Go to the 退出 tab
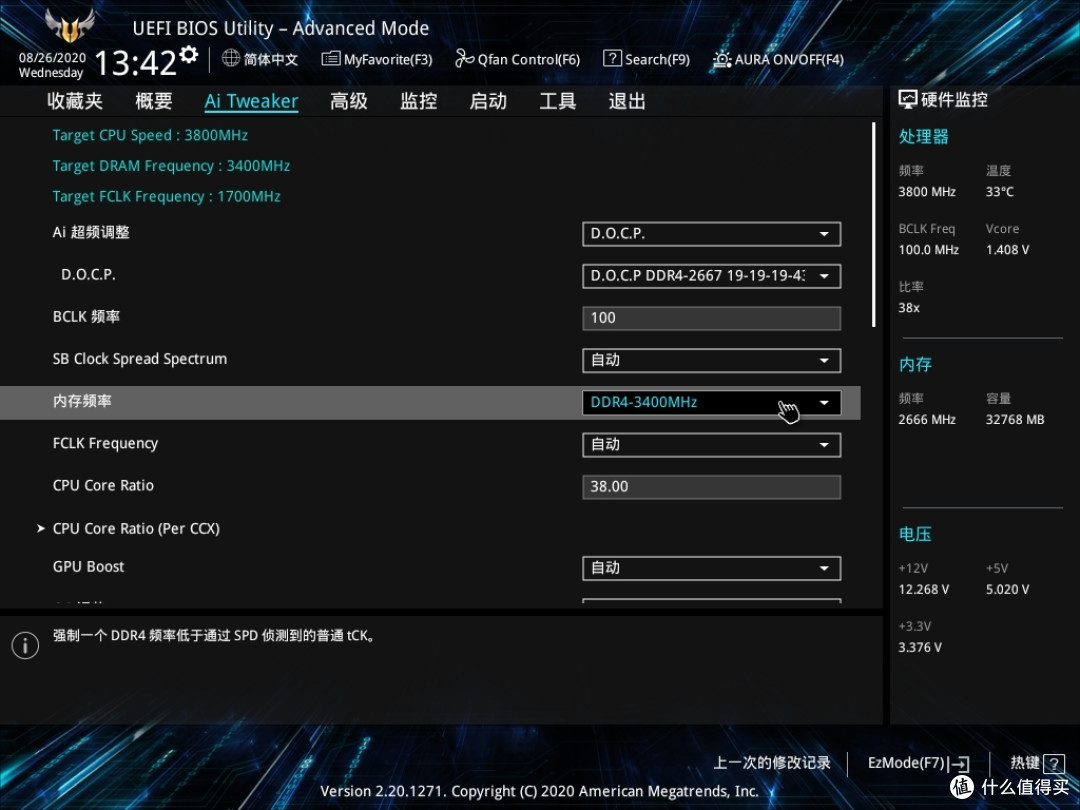The width and height of the screenshot is (1080, 810). tap(627, 101)
